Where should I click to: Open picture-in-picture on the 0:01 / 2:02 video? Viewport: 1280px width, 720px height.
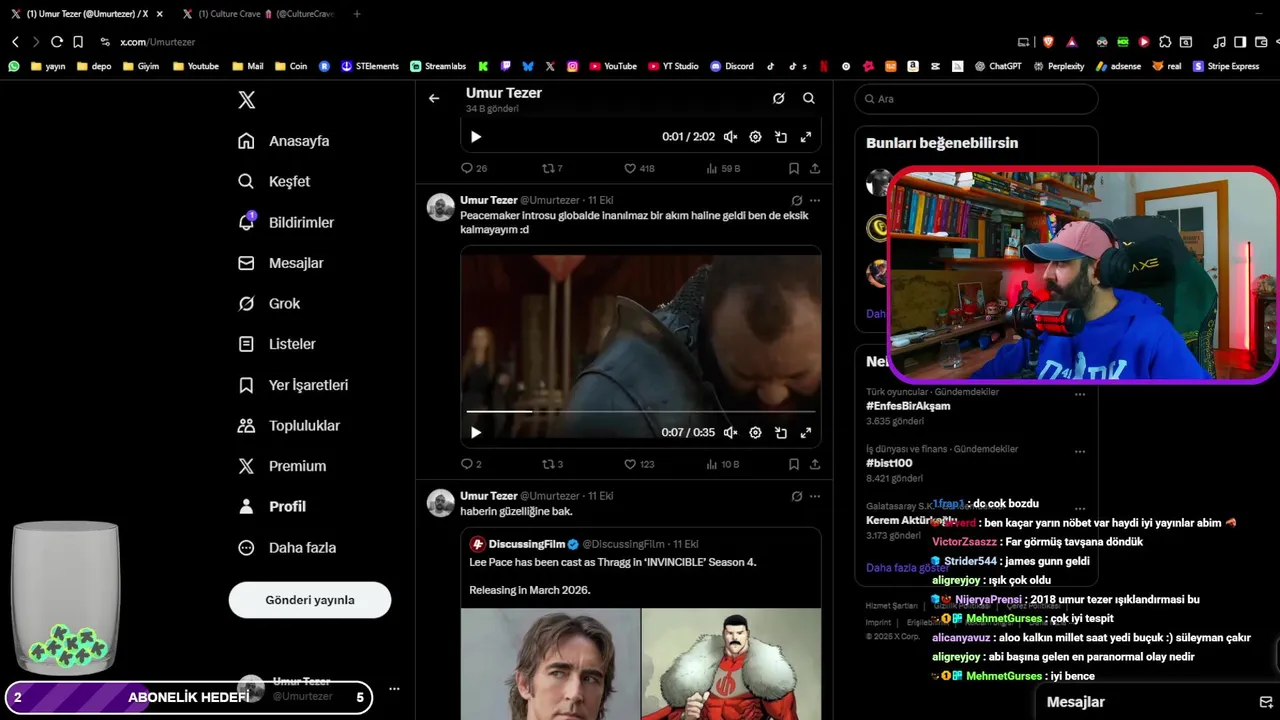(780, 137)
